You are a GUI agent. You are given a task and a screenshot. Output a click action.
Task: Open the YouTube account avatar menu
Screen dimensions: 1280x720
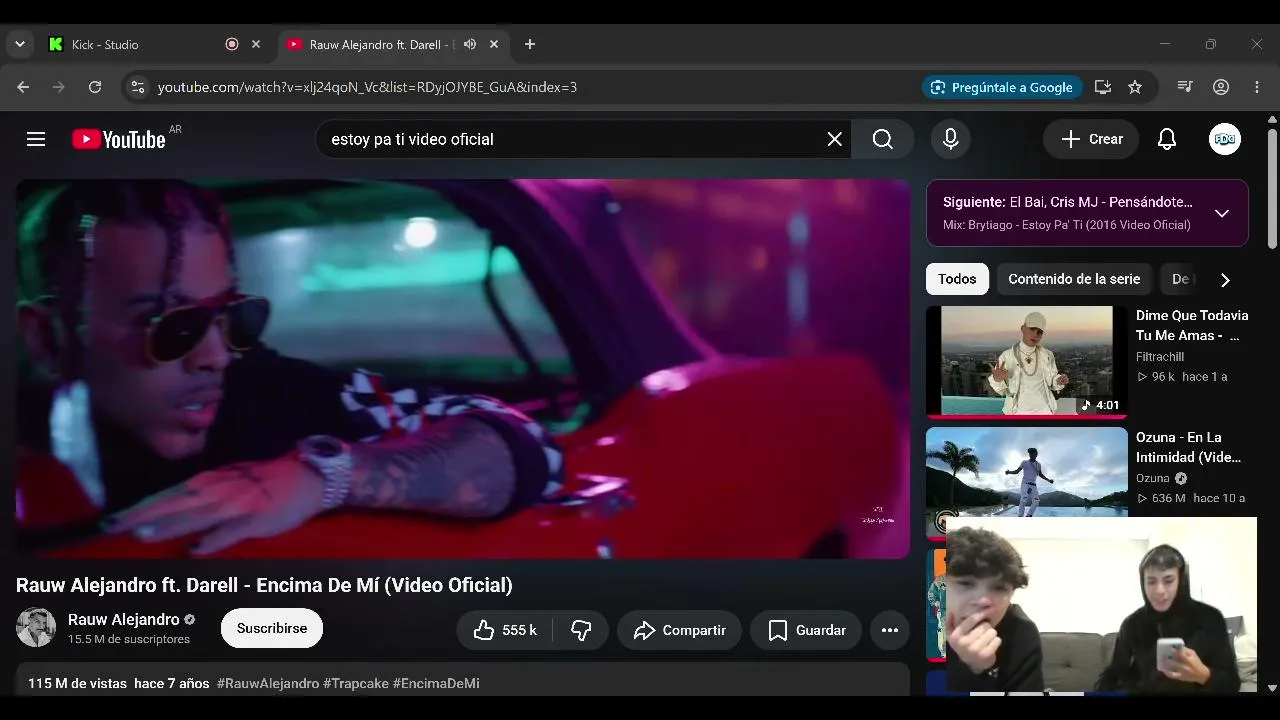tap(1225, 139)
